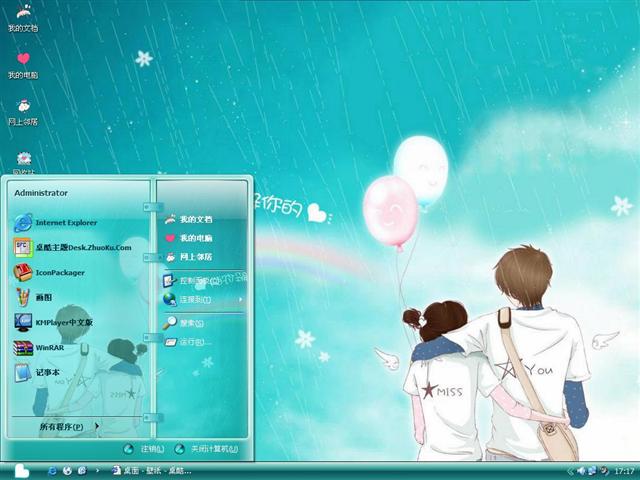The height and width of the screenshot is (480, 640).
Task: Click the second quick launch icon
Action: (x=67, y=471)
